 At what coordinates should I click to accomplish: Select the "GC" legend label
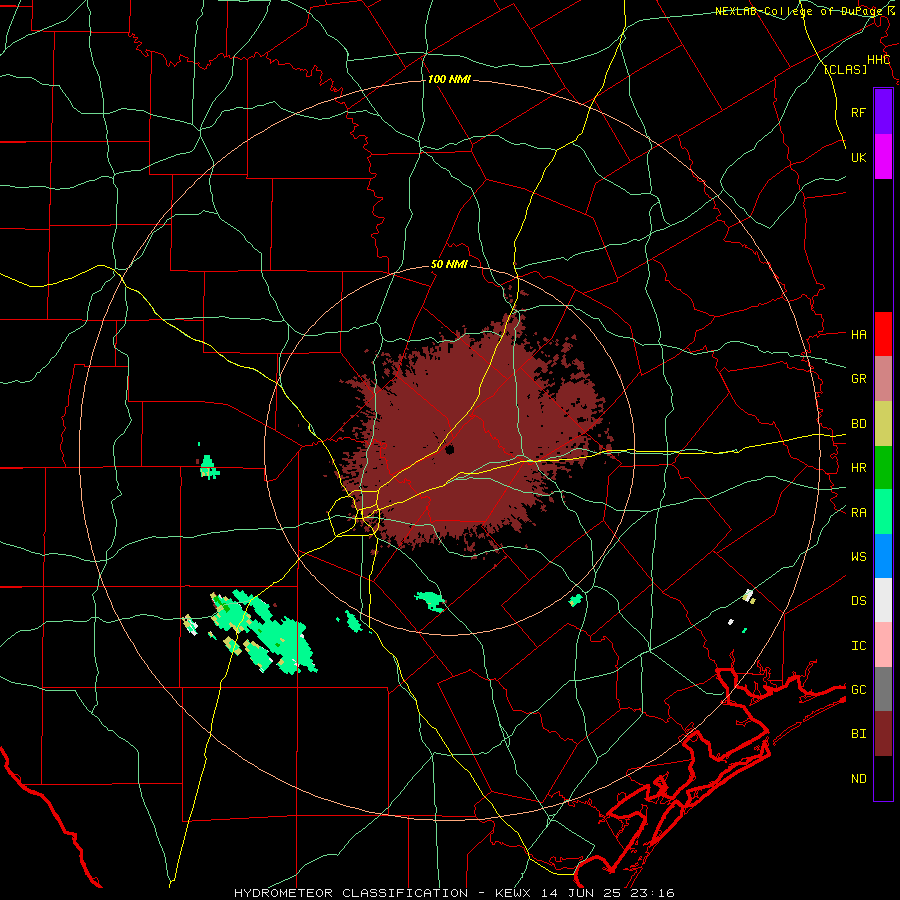coord(858,689)
